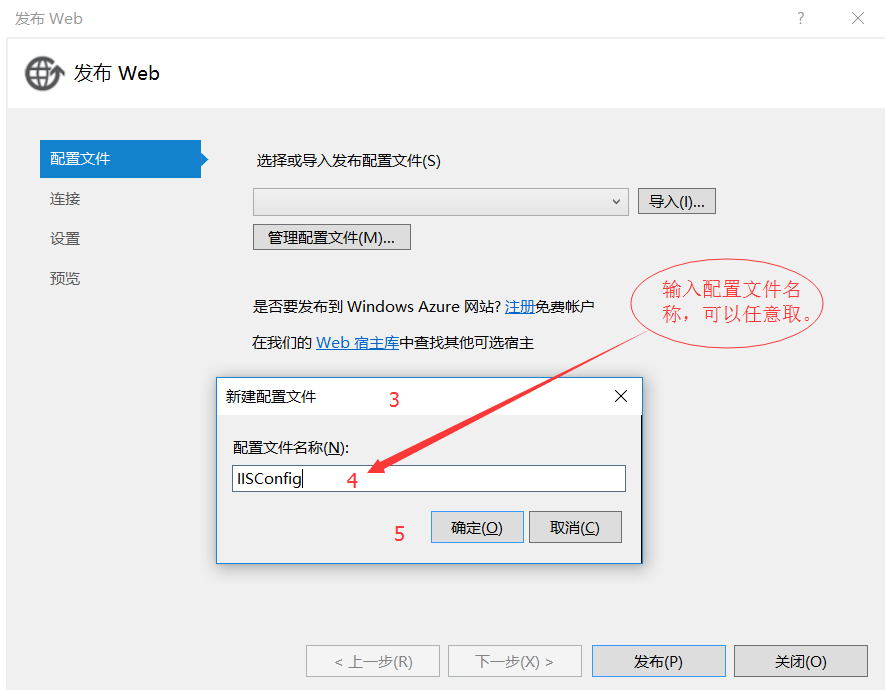Close the 发布 Web window

tap(857, 18)
